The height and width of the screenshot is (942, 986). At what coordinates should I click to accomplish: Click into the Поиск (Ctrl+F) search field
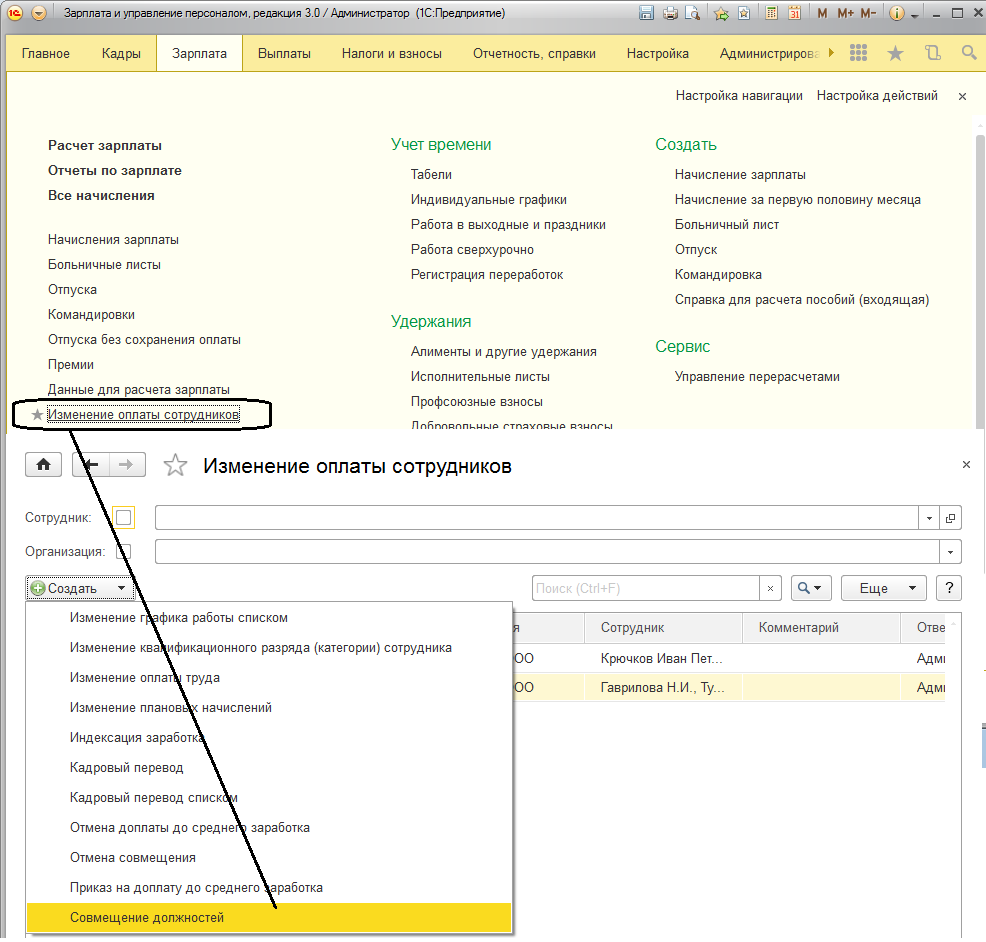click(x=645, y=588)
